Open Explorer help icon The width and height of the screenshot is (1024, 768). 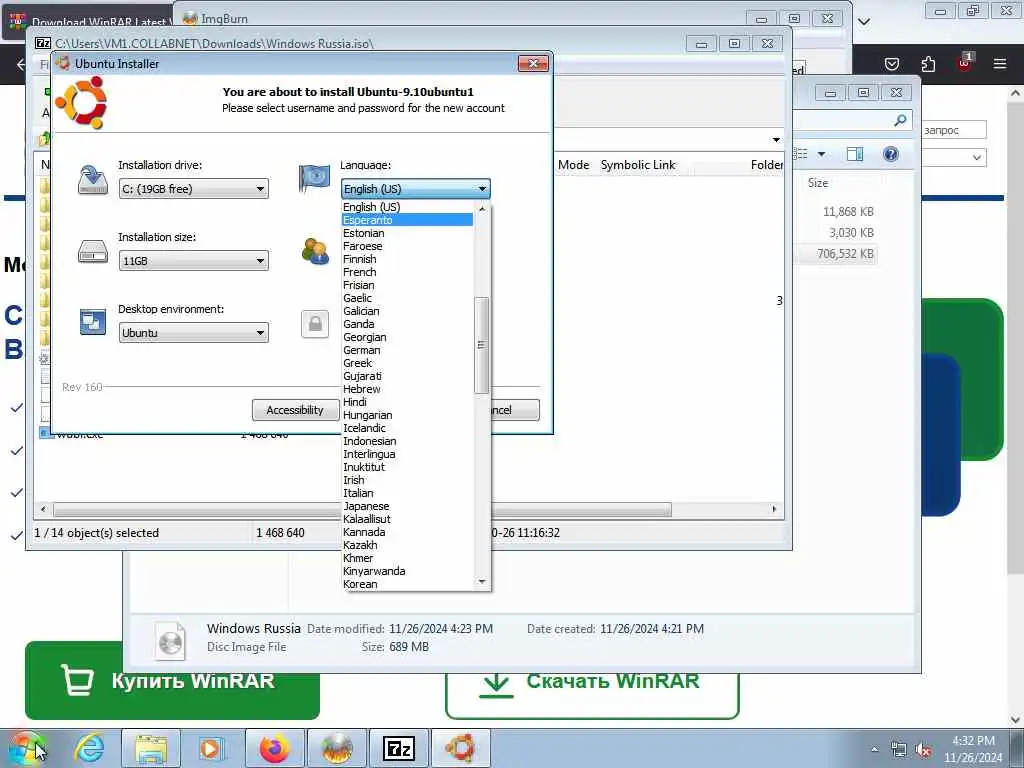[891, 154]
